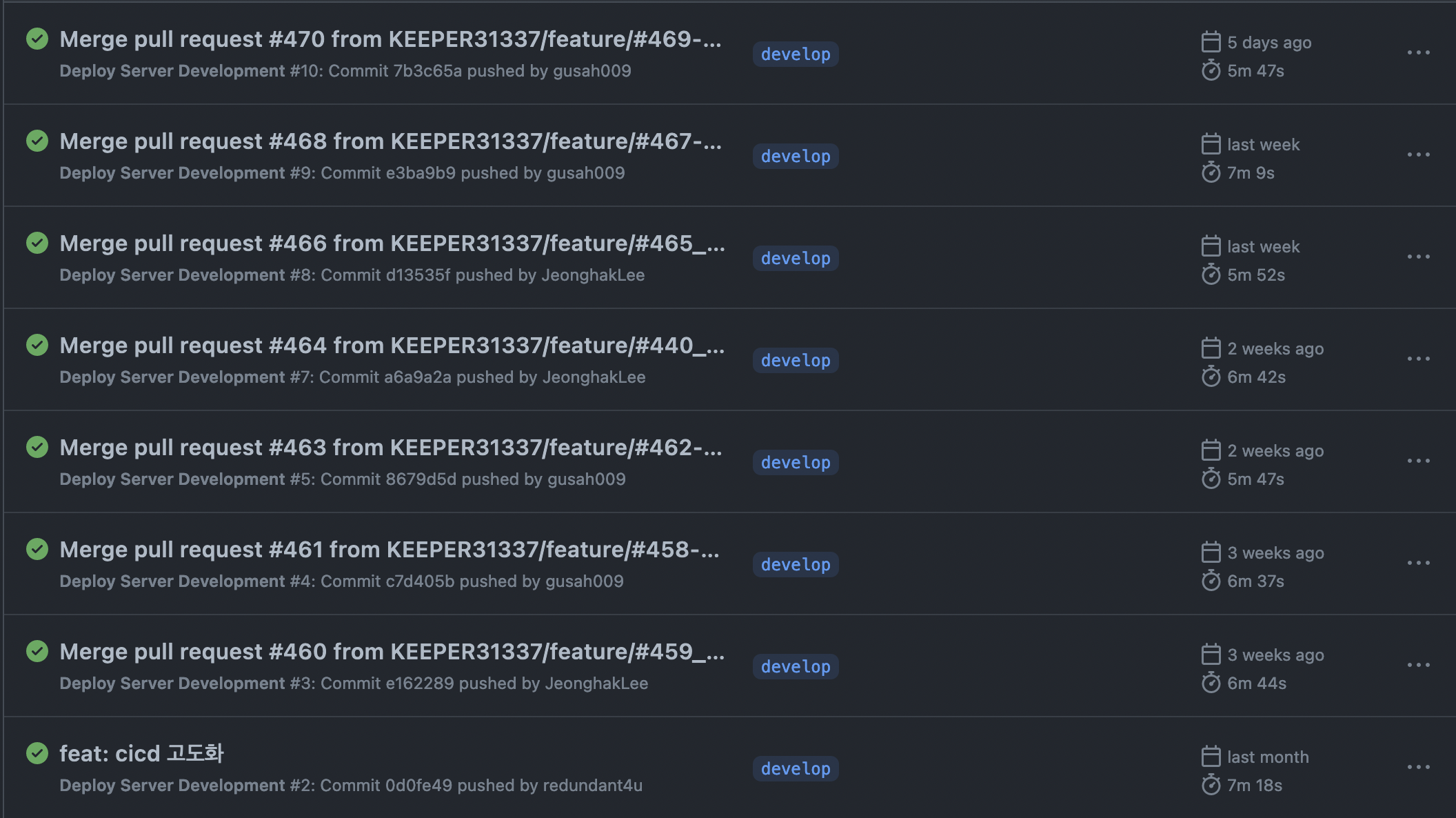Open the 'Merge pull request #460' workflow run
The height and width of the screenshot is (818, 1456).
tap(392, 652)
